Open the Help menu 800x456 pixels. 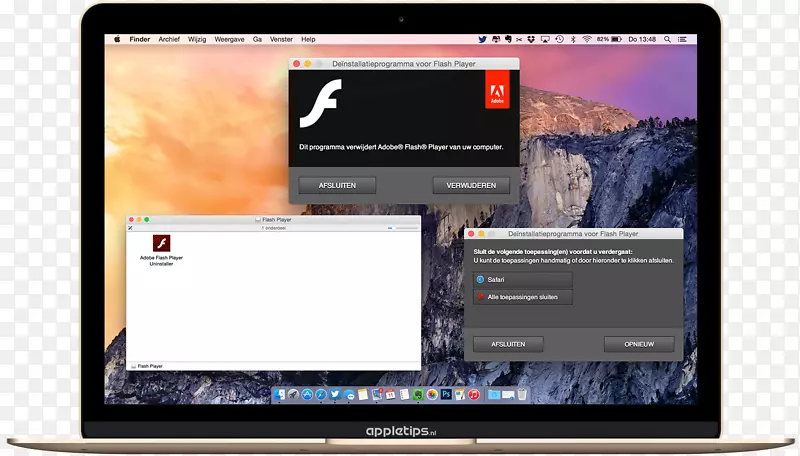308,39
